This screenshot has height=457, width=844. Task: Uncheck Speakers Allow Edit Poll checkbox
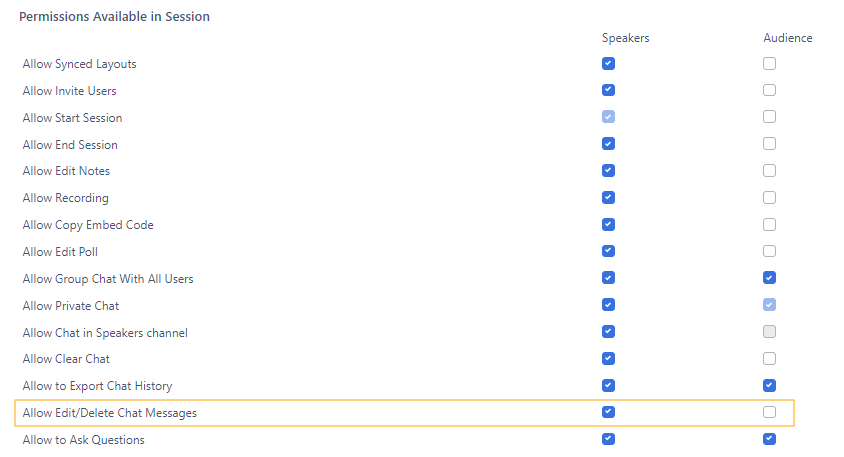[608, 251]
